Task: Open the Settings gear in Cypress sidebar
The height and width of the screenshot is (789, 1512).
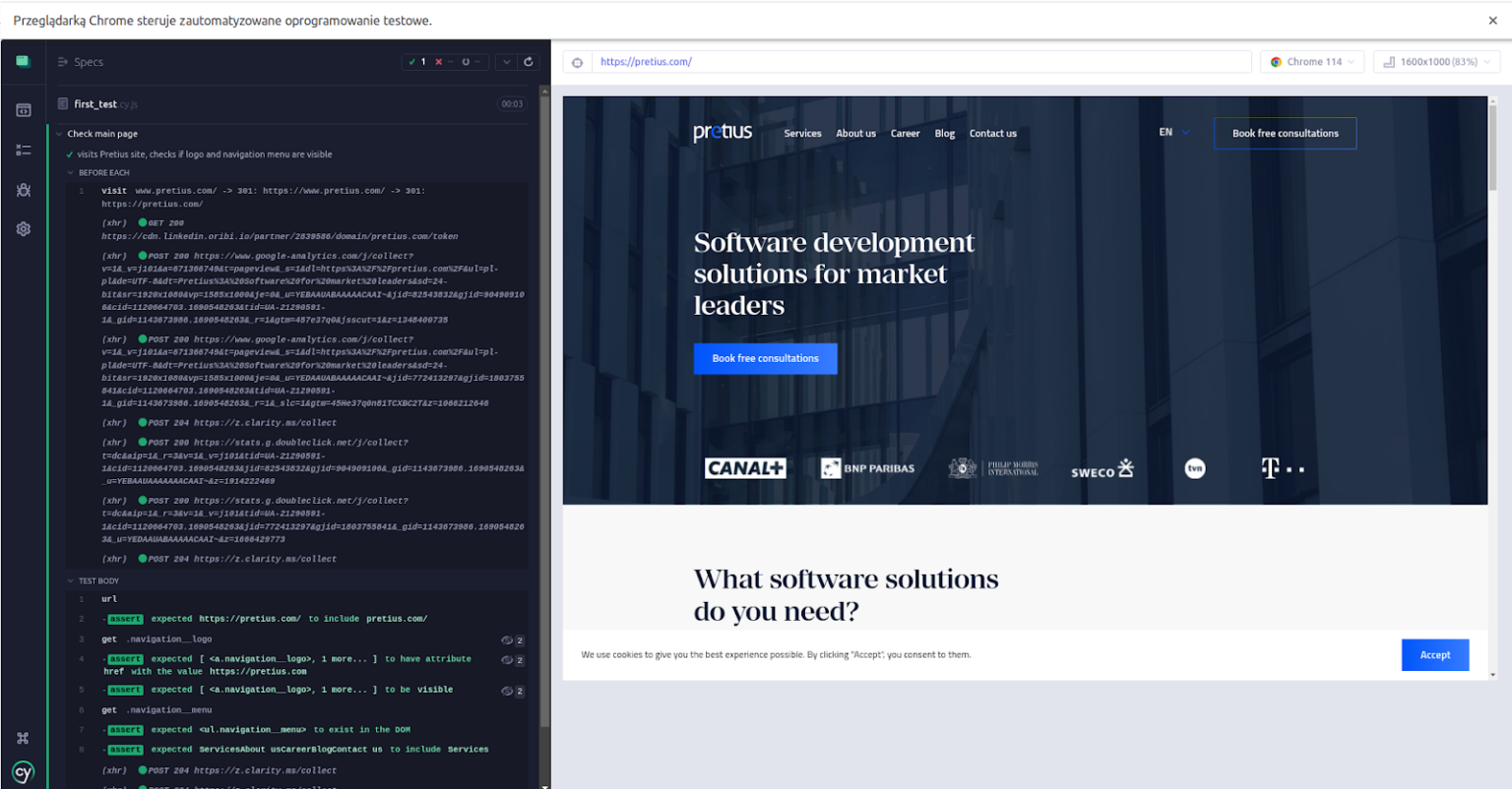Action: coord(24,229)
